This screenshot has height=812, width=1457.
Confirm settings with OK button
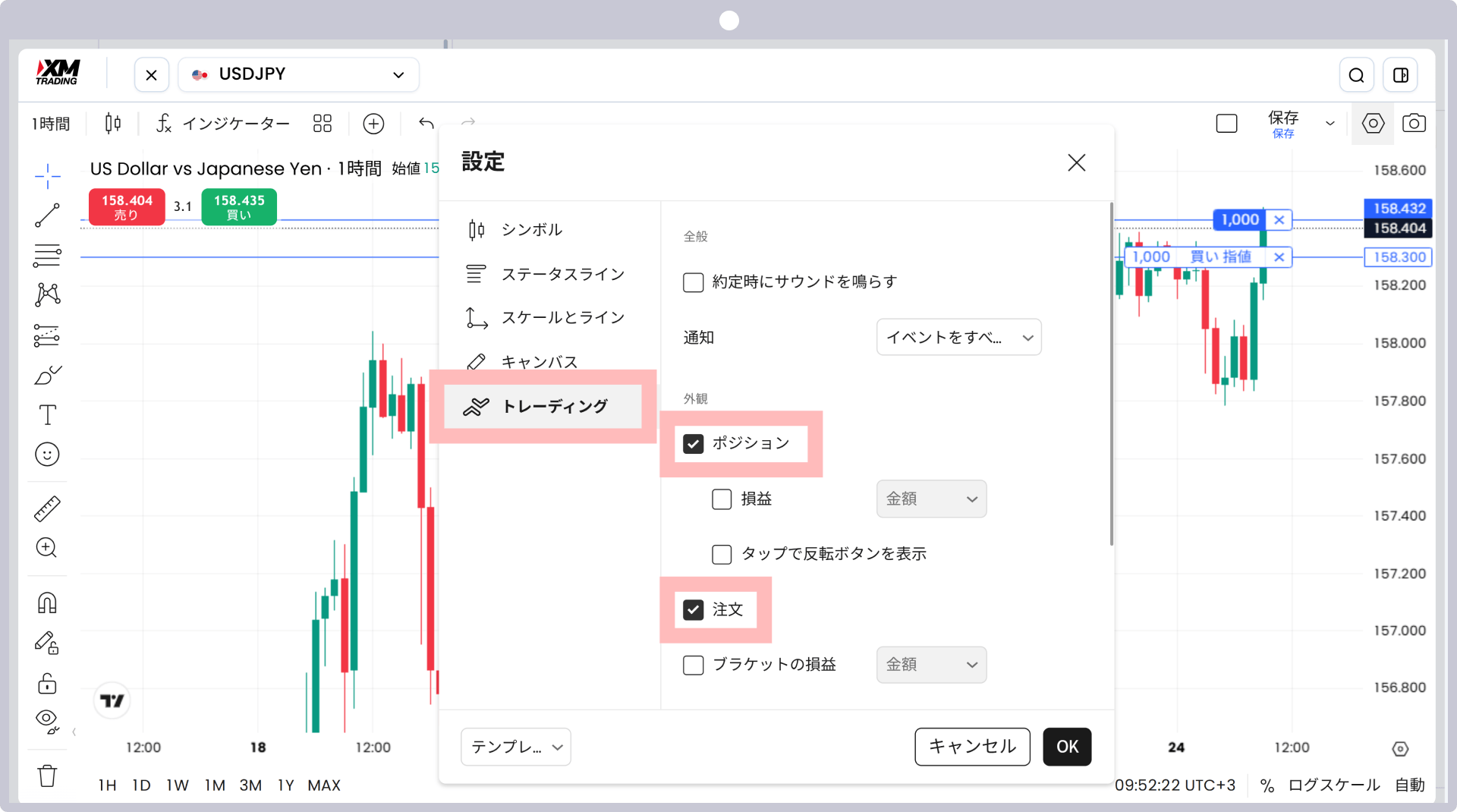pos(1067,747)
